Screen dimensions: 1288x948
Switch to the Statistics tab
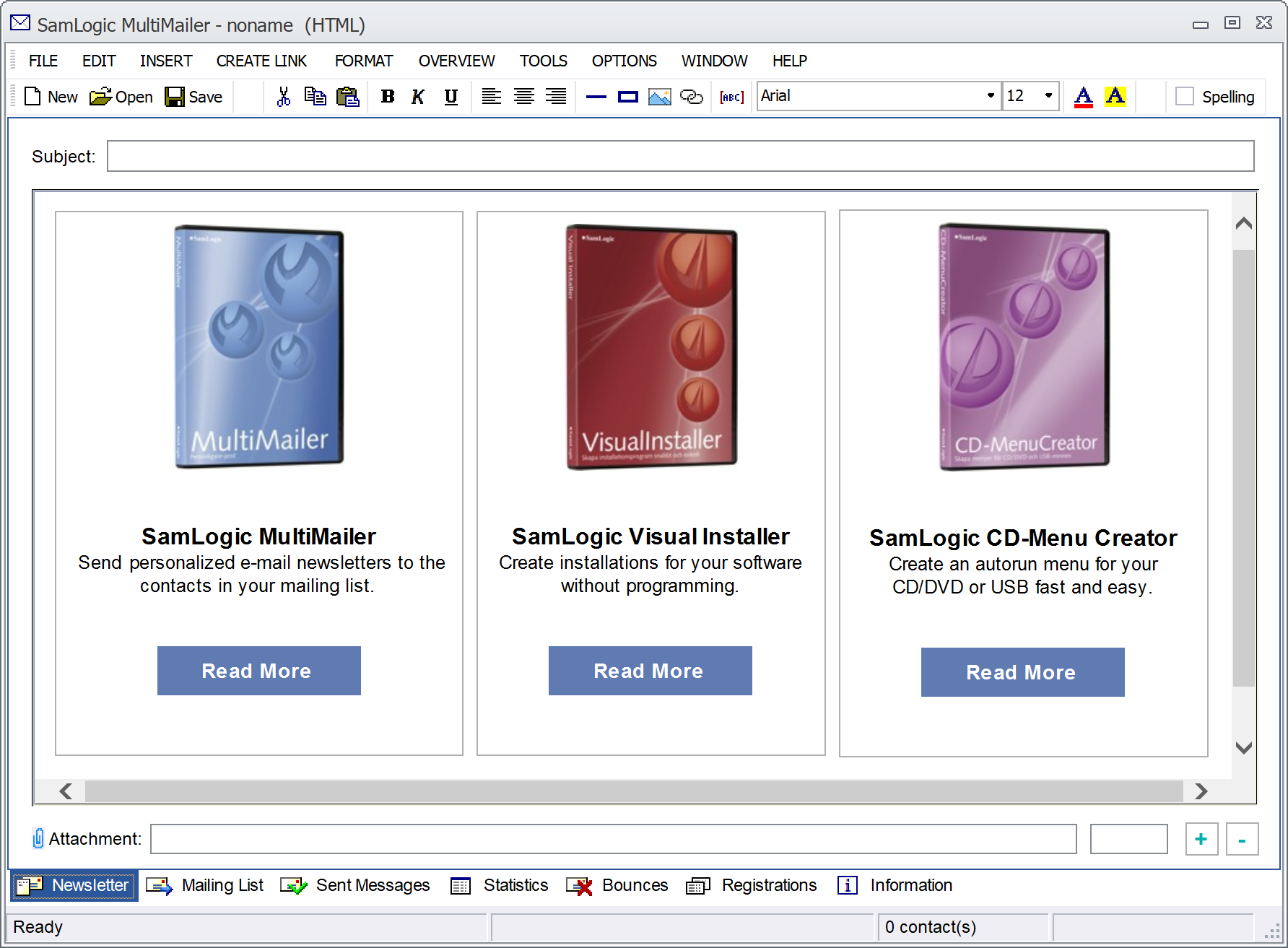click(x=499, y=885)
